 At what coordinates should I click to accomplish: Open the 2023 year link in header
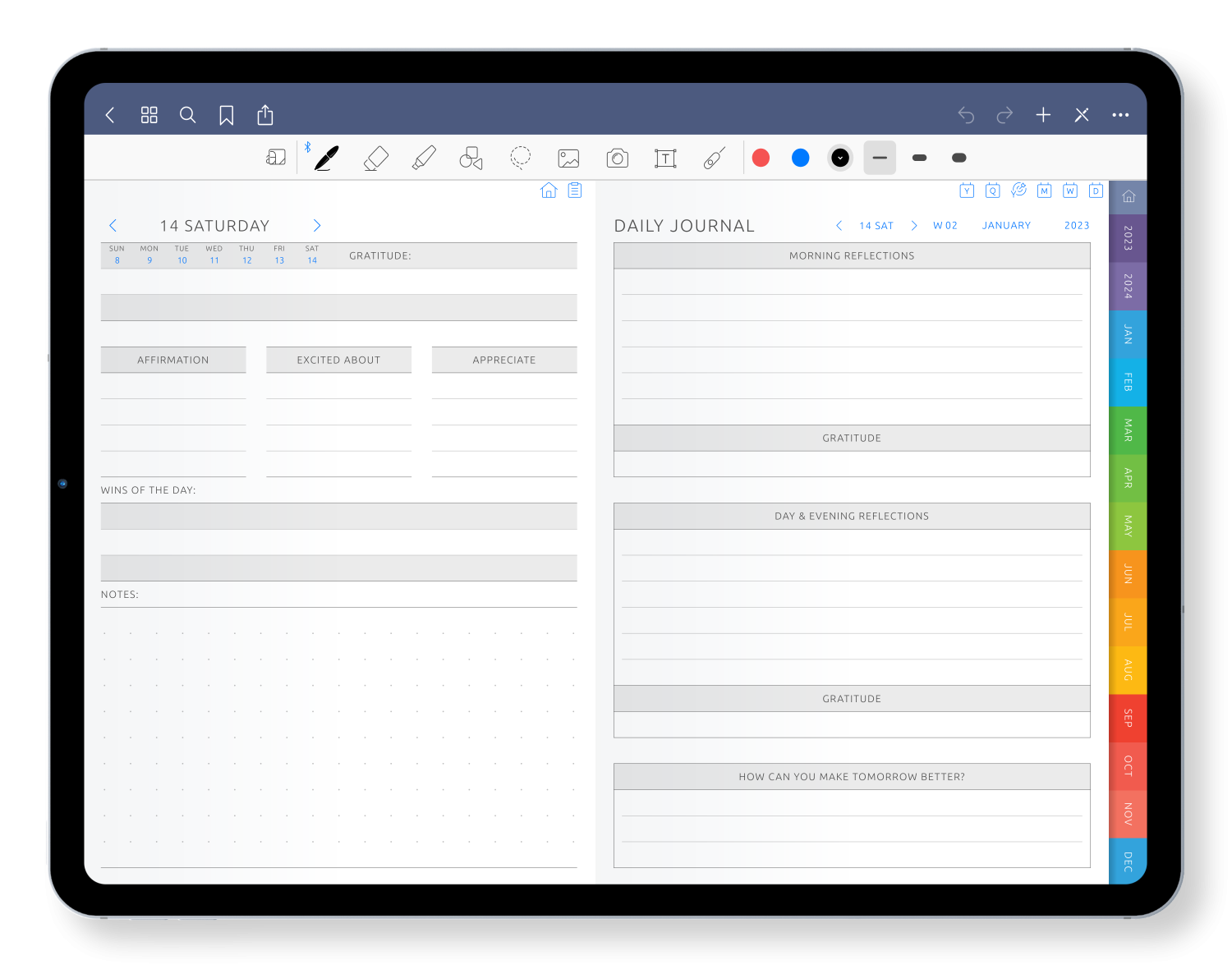pos(1077,225)
